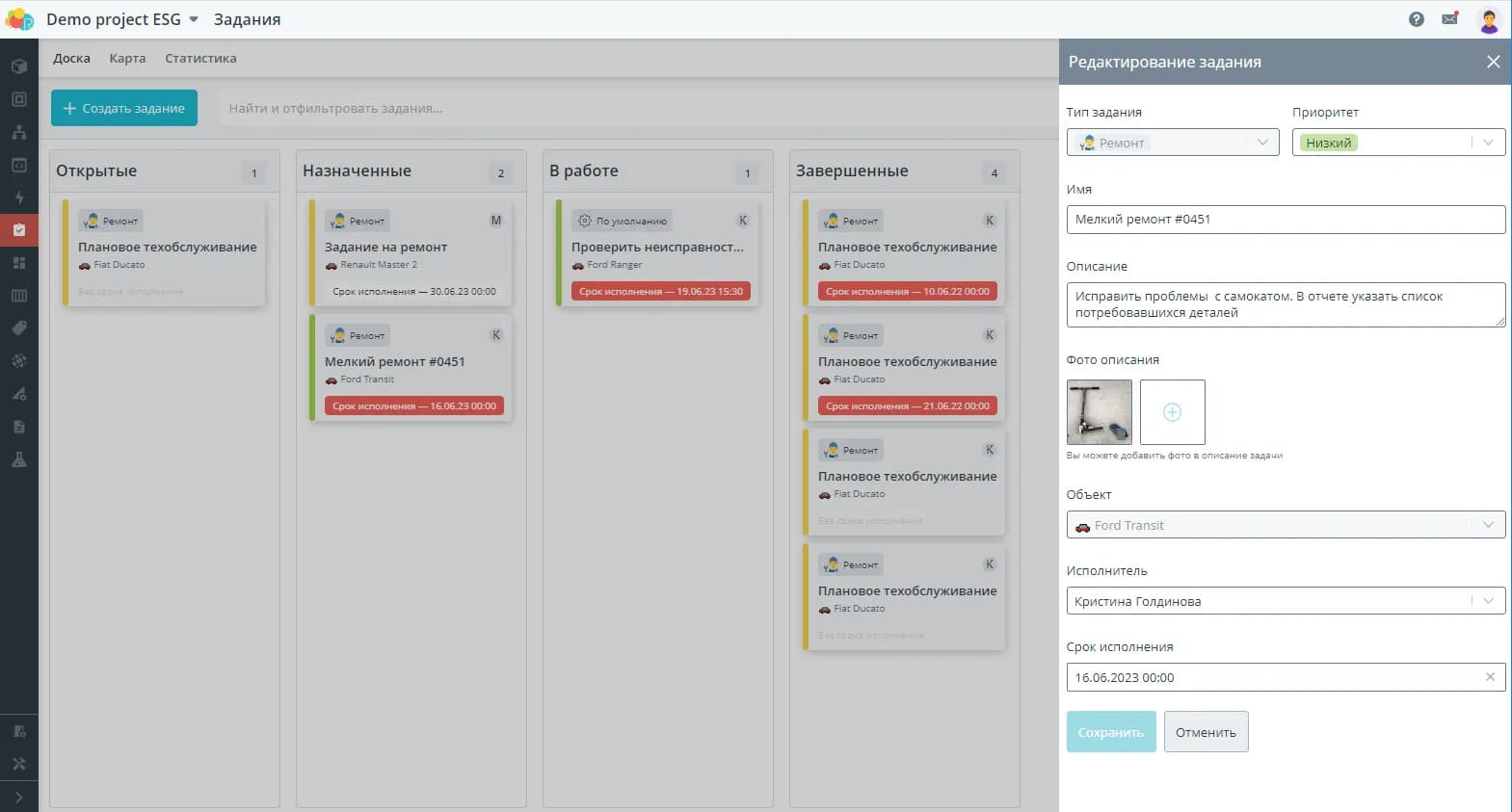Expand the left sidebar with bottom chevron

[18, 798]
